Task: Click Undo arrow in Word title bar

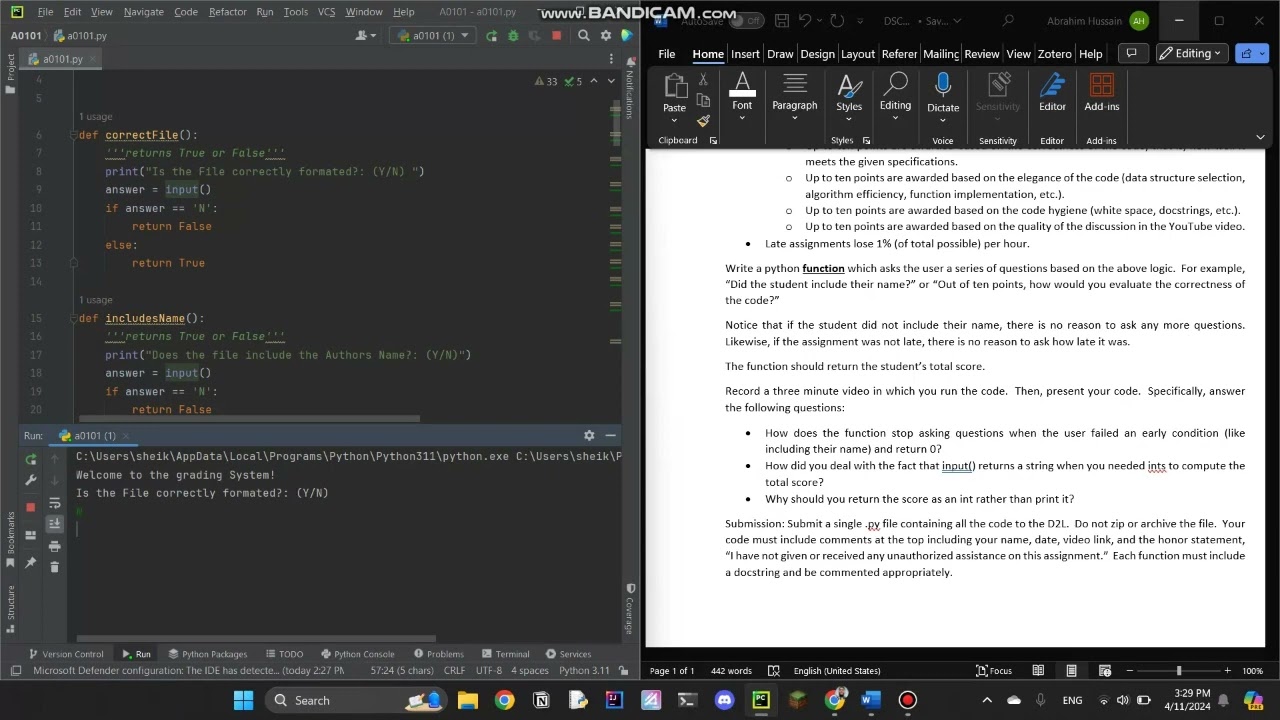Action: tap(806, 21)
